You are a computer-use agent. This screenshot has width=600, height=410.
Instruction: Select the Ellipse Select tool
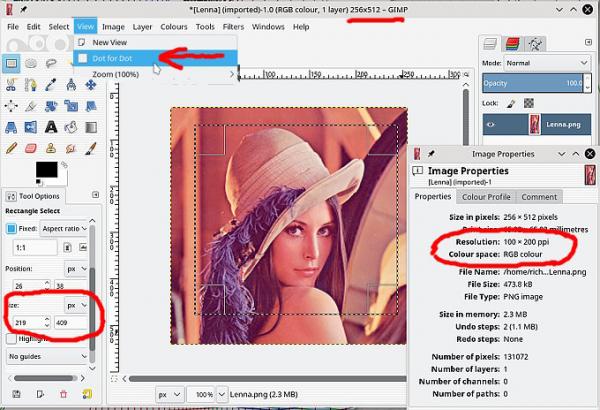(31, 63)
